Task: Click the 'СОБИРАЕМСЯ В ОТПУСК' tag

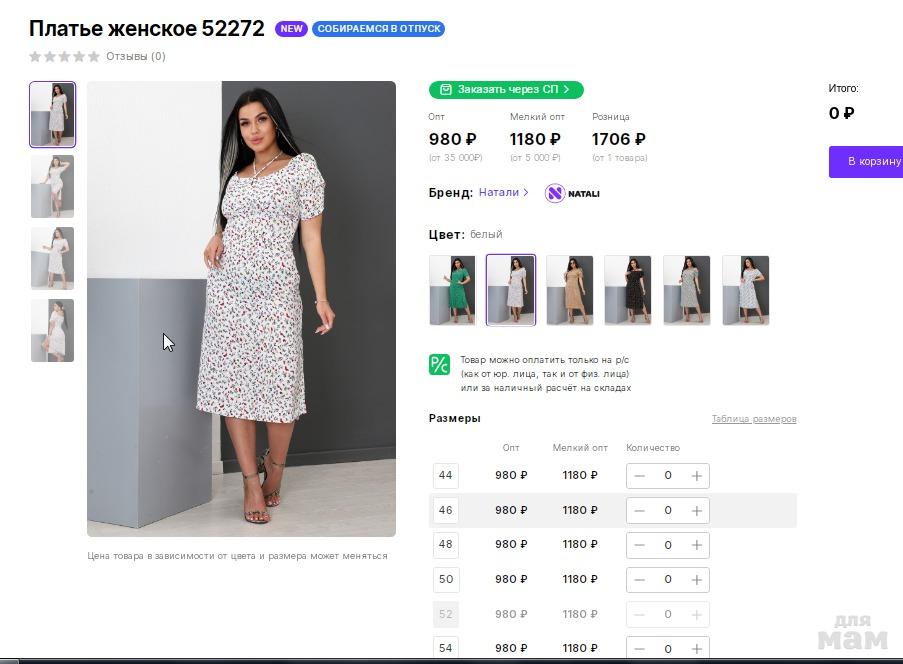Action: pyautogui.click(x=378, y=29)
